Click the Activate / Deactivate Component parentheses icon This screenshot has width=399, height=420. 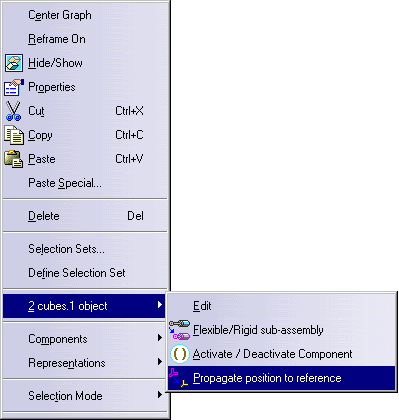pyautogui.click(x=180, y=354)
